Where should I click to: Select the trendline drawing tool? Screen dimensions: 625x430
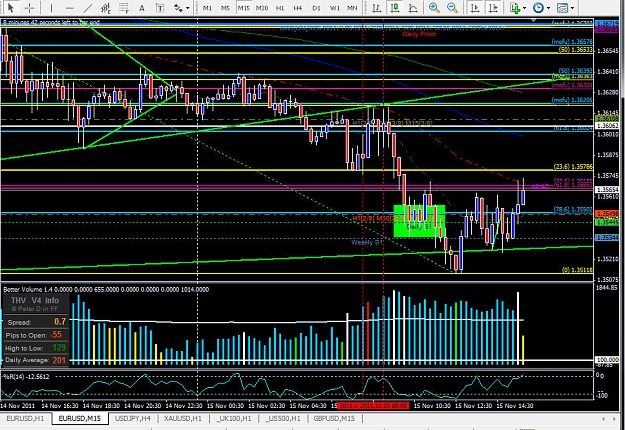[x=88, y=8]
